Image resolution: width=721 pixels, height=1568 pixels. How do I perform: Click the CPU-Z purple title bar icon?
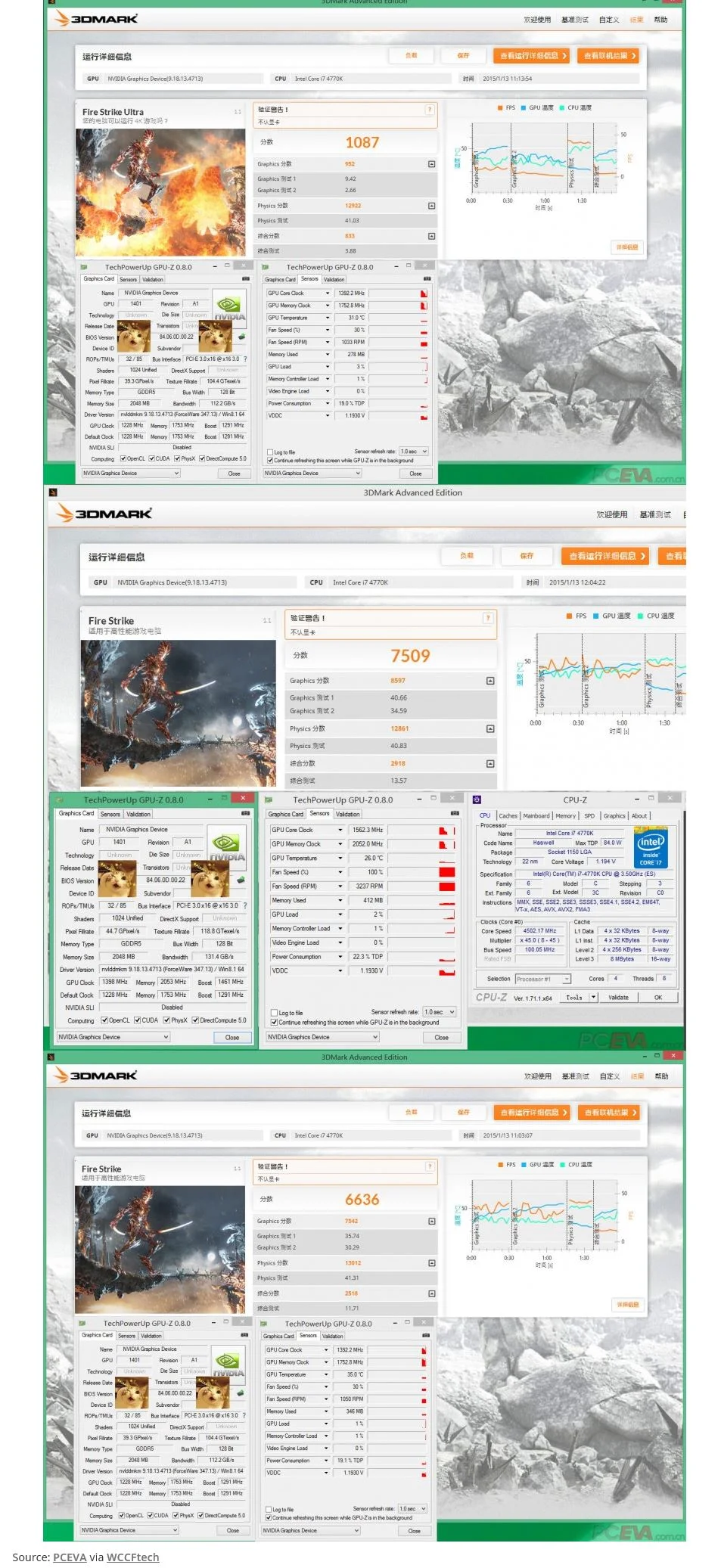pos(477,800)
